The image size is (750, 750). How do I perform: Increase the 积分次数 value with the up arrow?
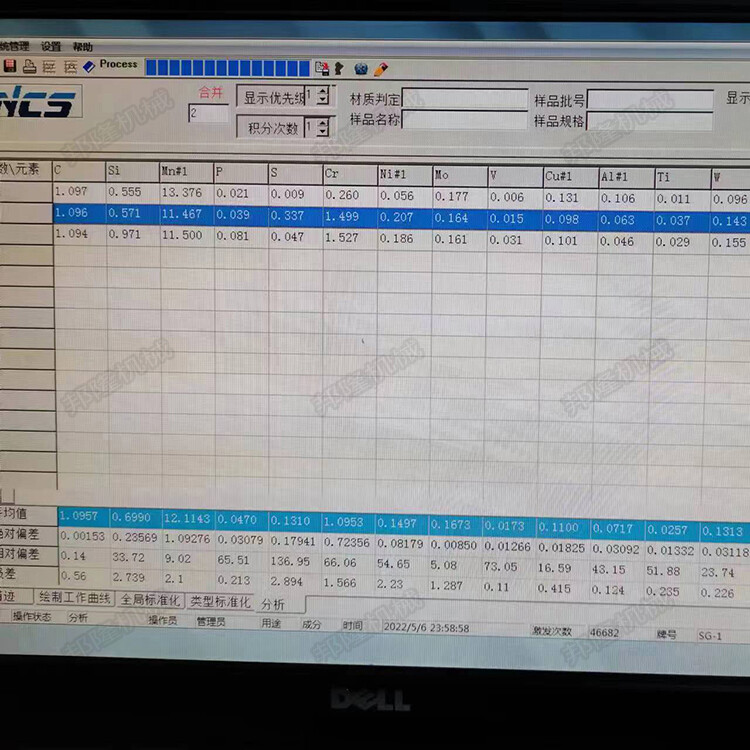pos(323,123)
